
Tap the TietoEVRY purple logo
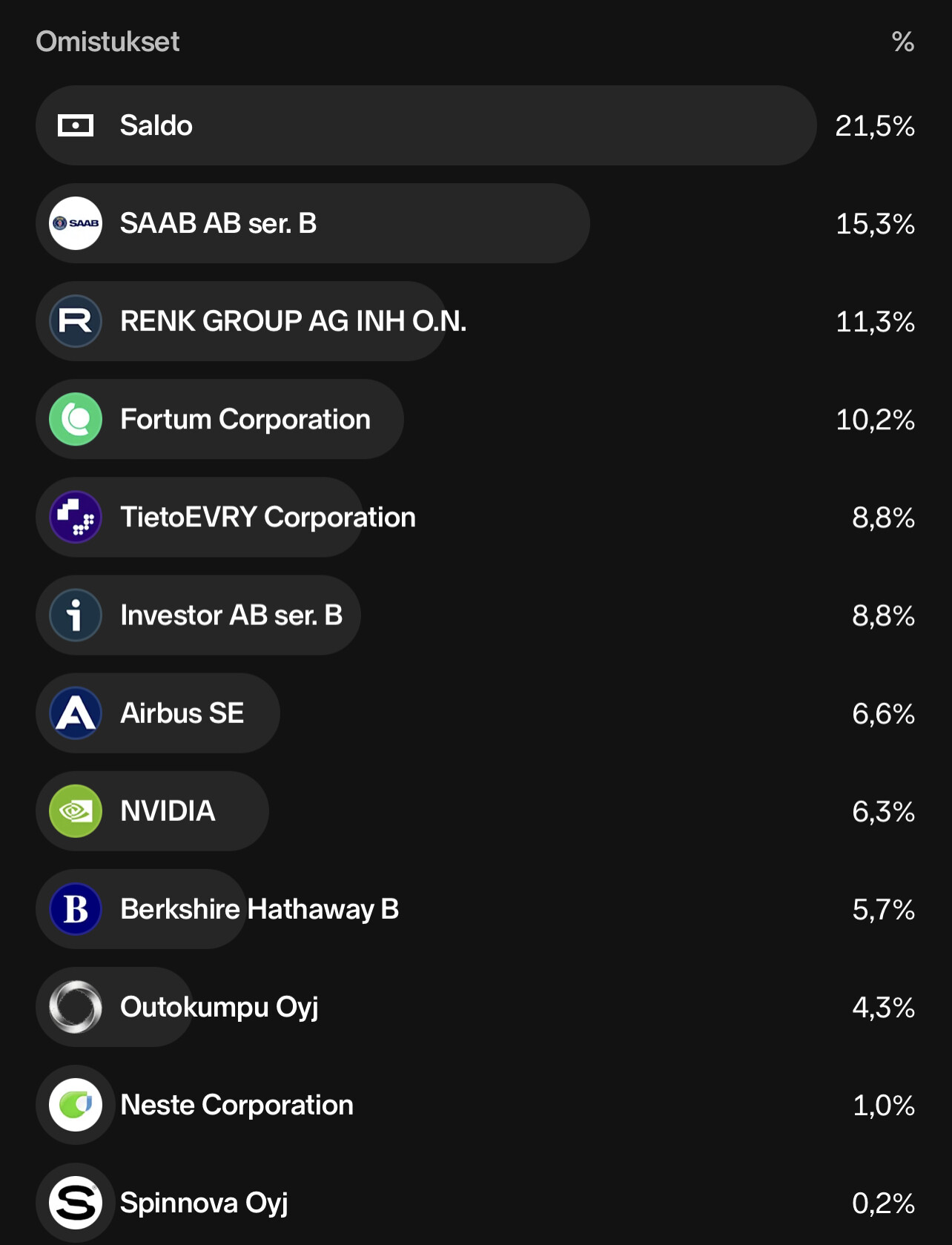(x=76, y=517)
